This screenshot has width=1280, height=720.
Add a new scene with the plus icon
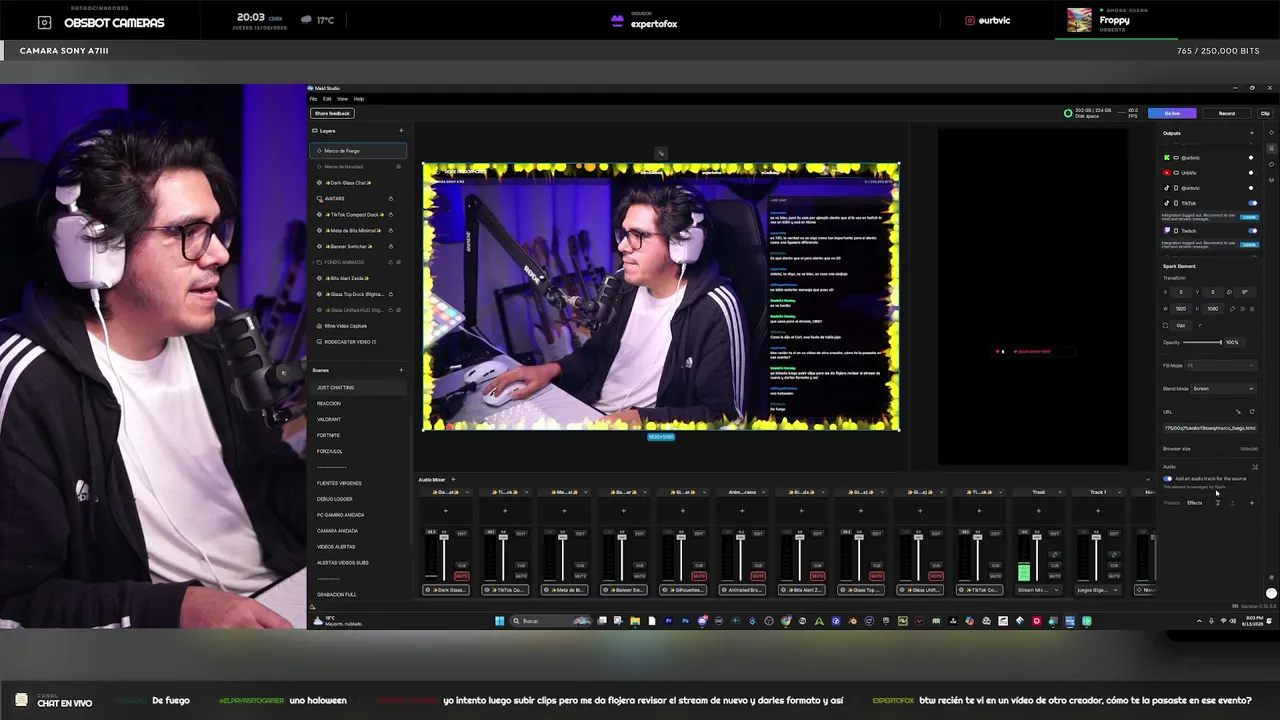click(x=401, y=370)
